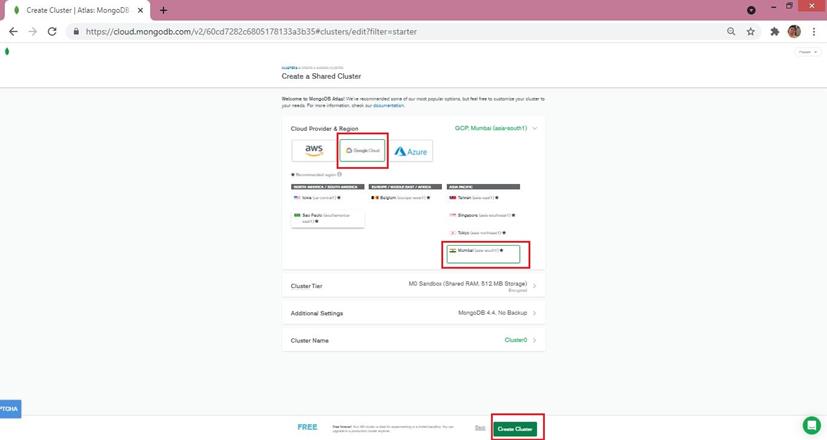Click the recommended region info icon

point(339,174)
